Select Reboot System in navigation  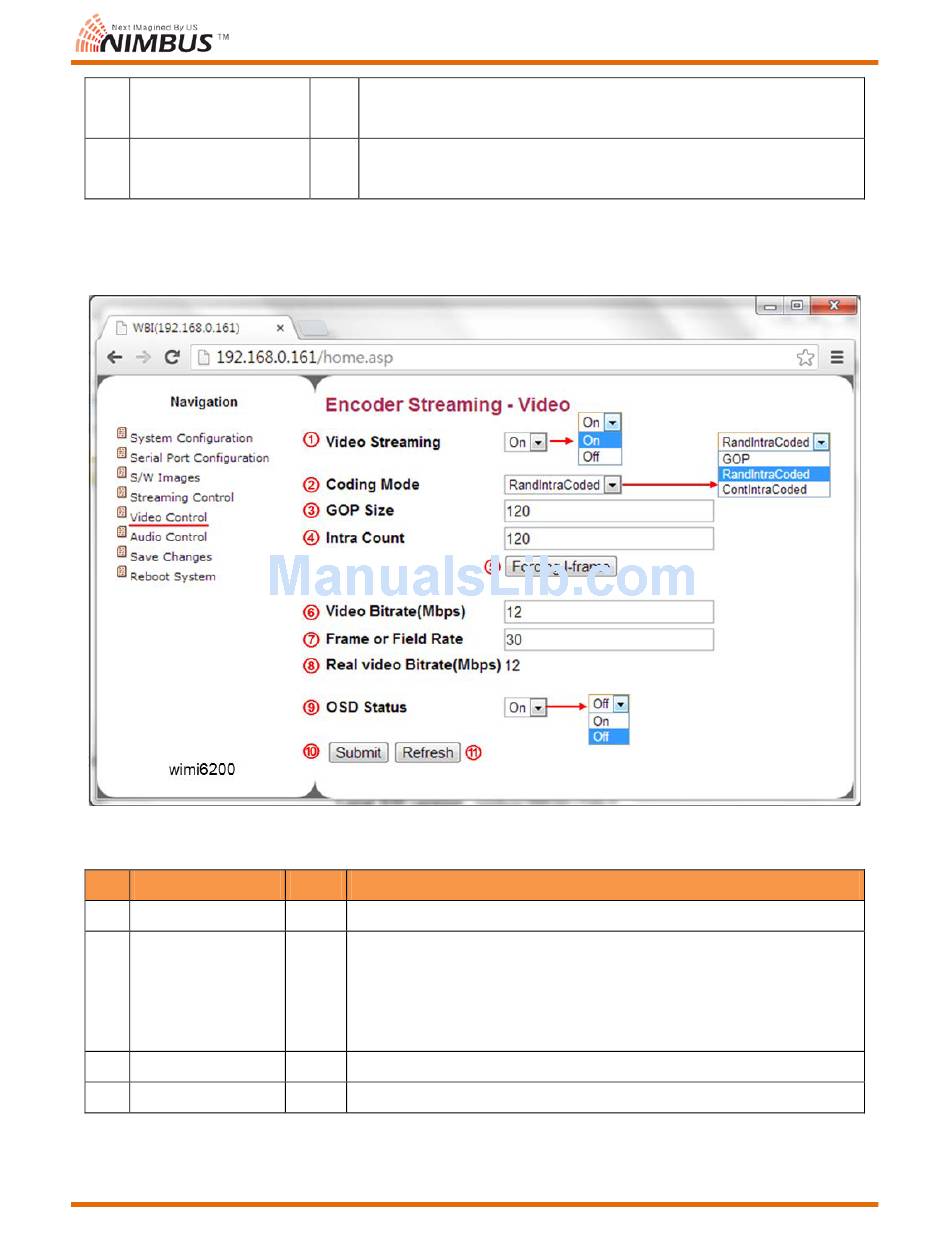pyautogui.click(x=173, y=577)
